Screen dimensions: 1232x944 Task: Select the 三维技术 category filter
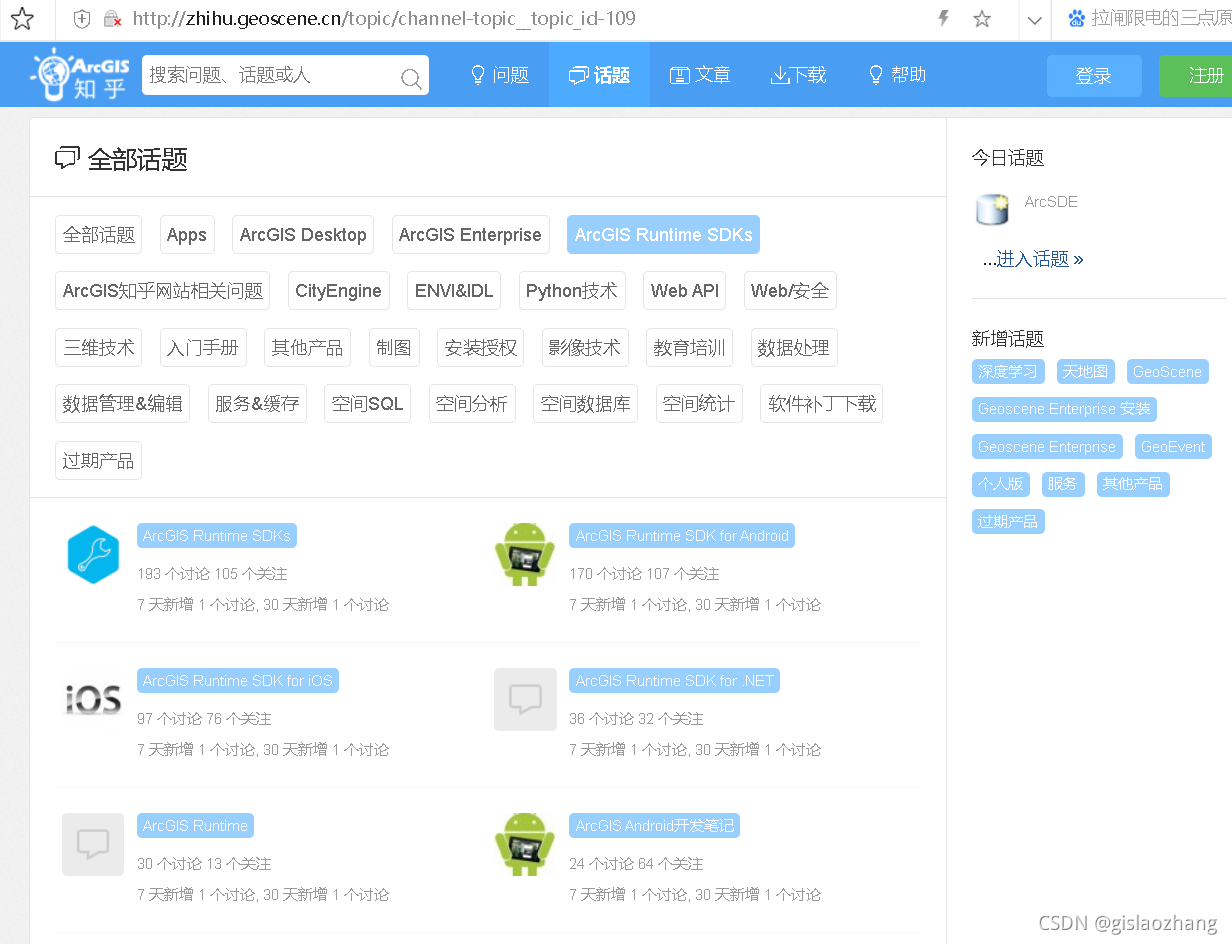tap(99, 348)
